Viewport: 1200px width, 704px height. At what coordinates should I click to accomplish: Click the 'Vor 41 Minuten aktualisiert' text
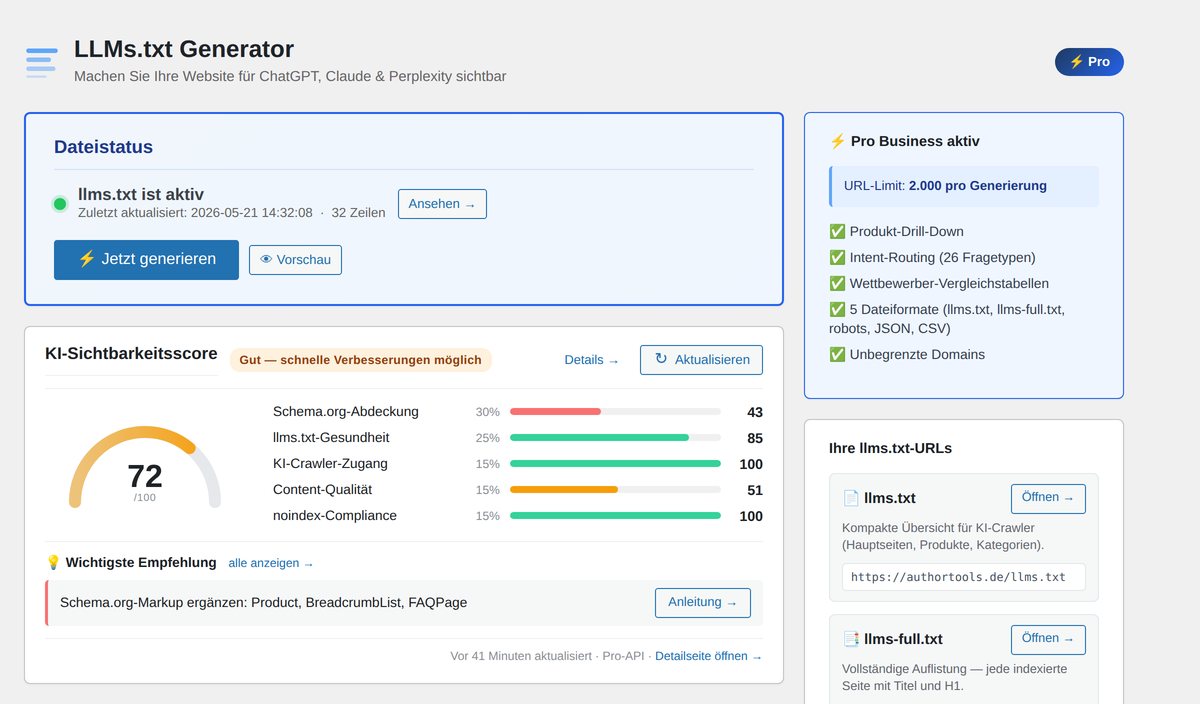[522, 656]
